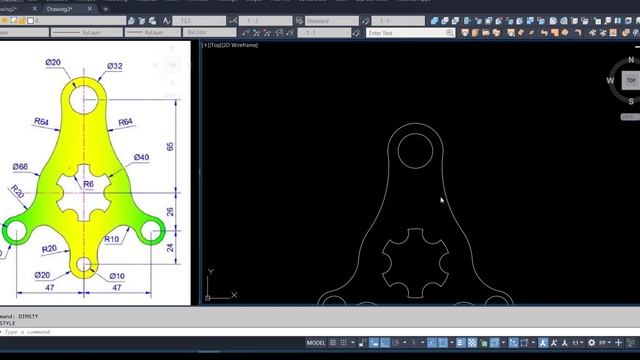Toggle annotation auto-scale icon
Viewport: 640px width, 360px height.
[x=553, y=343]
